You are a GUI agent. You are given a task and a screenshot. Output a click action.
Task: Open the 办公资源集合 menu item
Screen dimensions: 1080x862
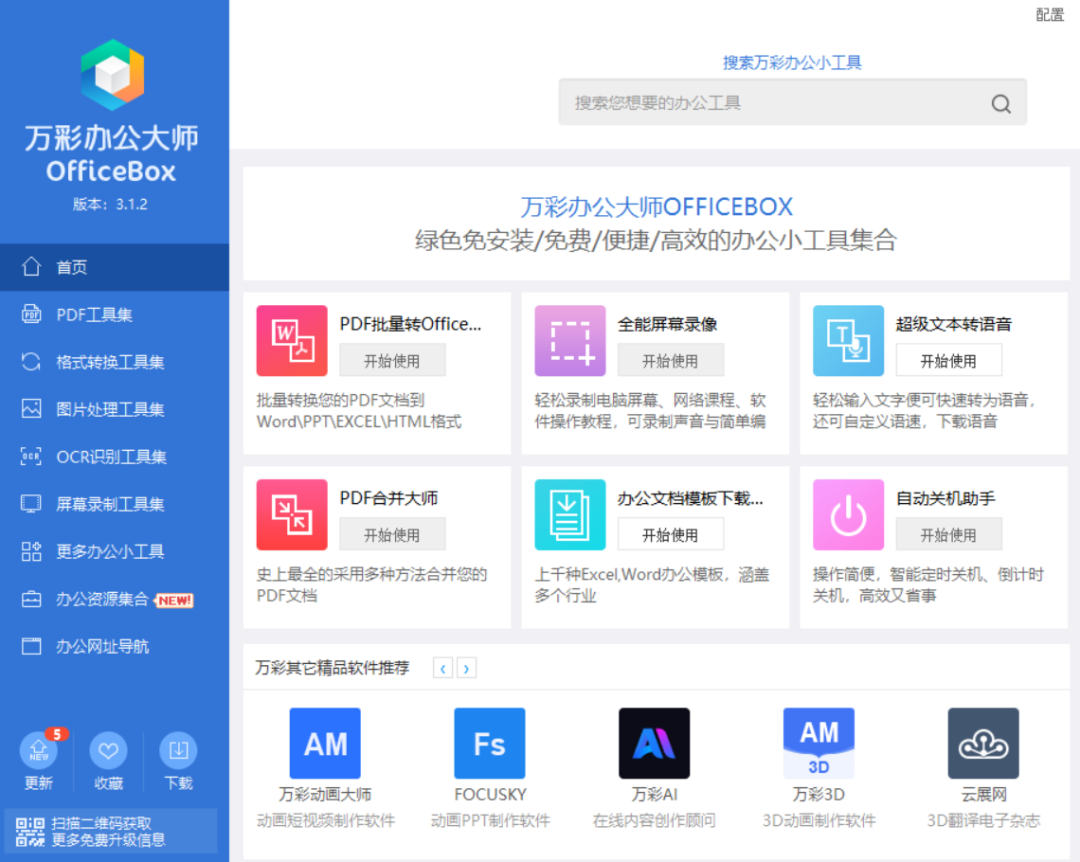coord(114,599)
